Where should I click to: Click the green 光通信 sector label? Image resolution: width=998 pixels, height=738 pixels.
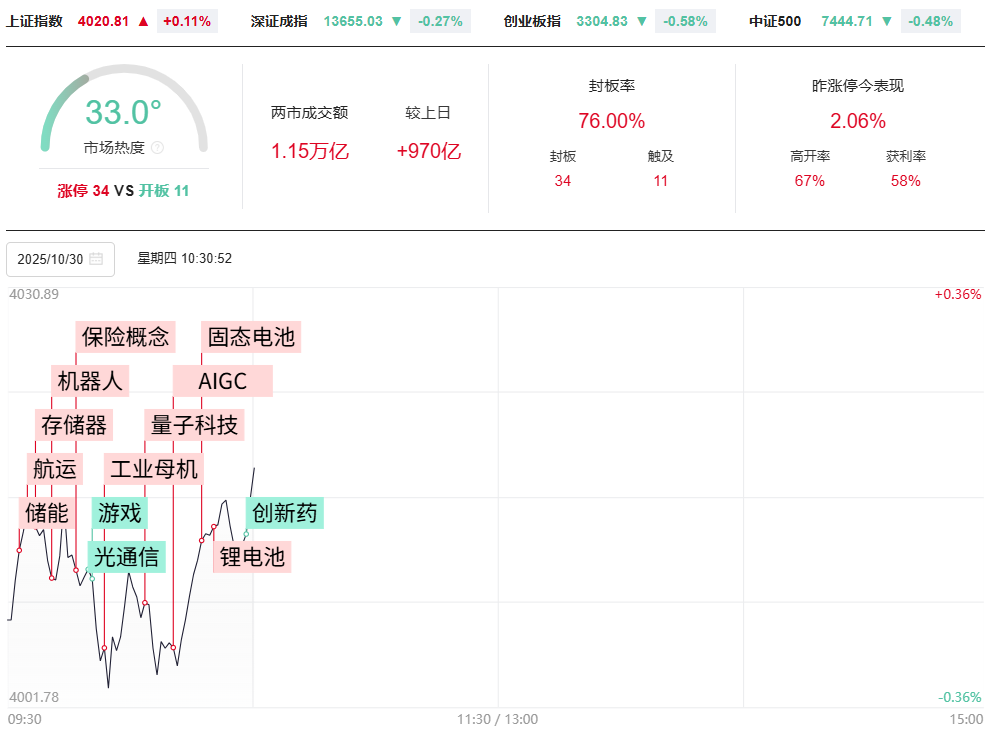click(126, 557)
